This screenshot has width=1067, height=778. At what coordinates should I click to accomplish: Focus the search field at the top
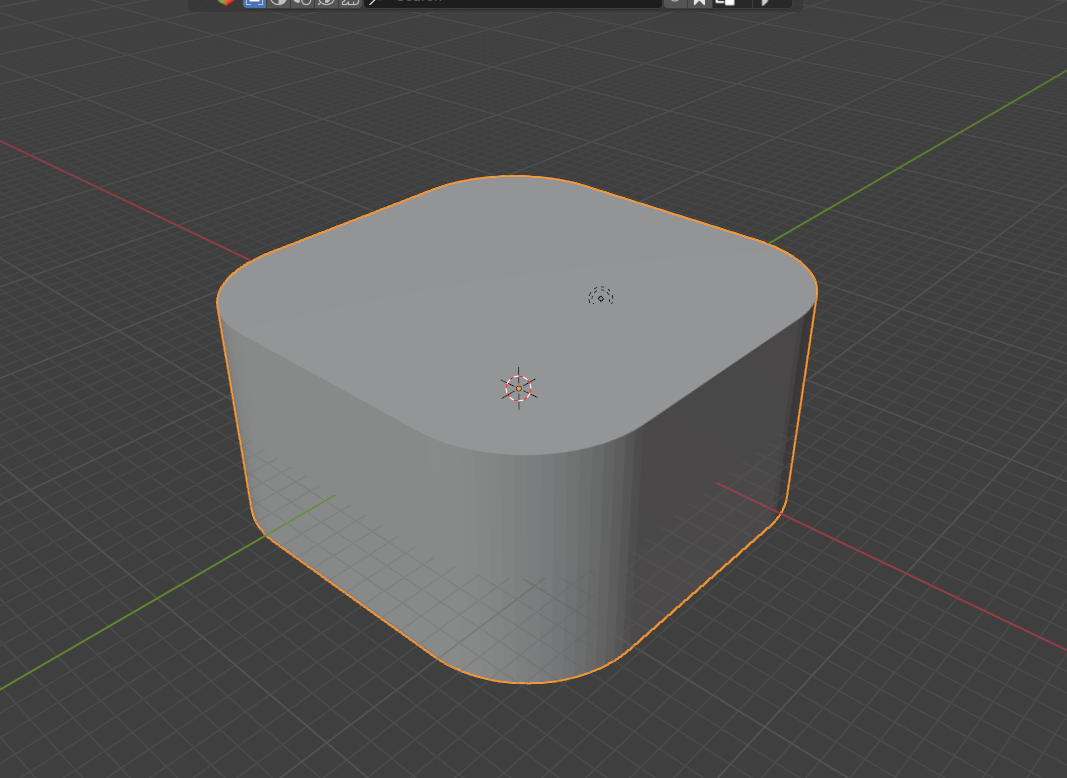pyautogui.click(x=512, y=3)
